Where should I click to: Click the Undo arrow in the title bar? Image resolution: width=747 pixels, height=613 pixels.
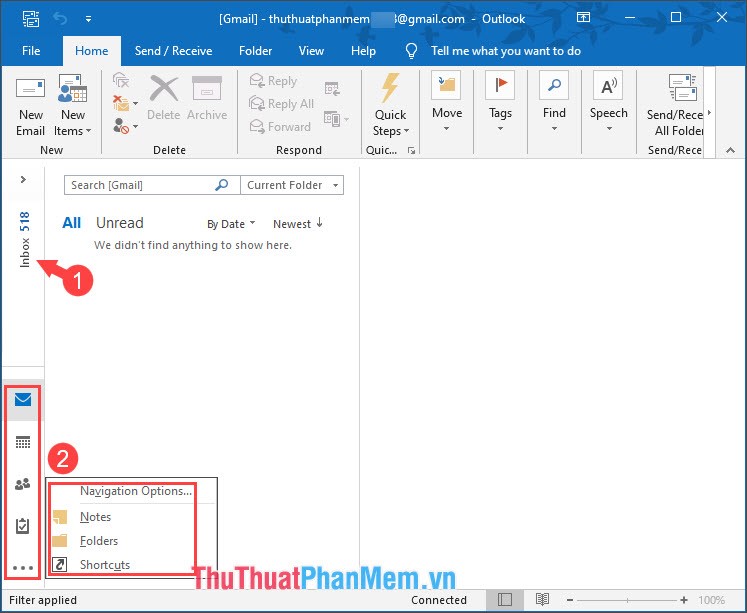pos(60,19)
